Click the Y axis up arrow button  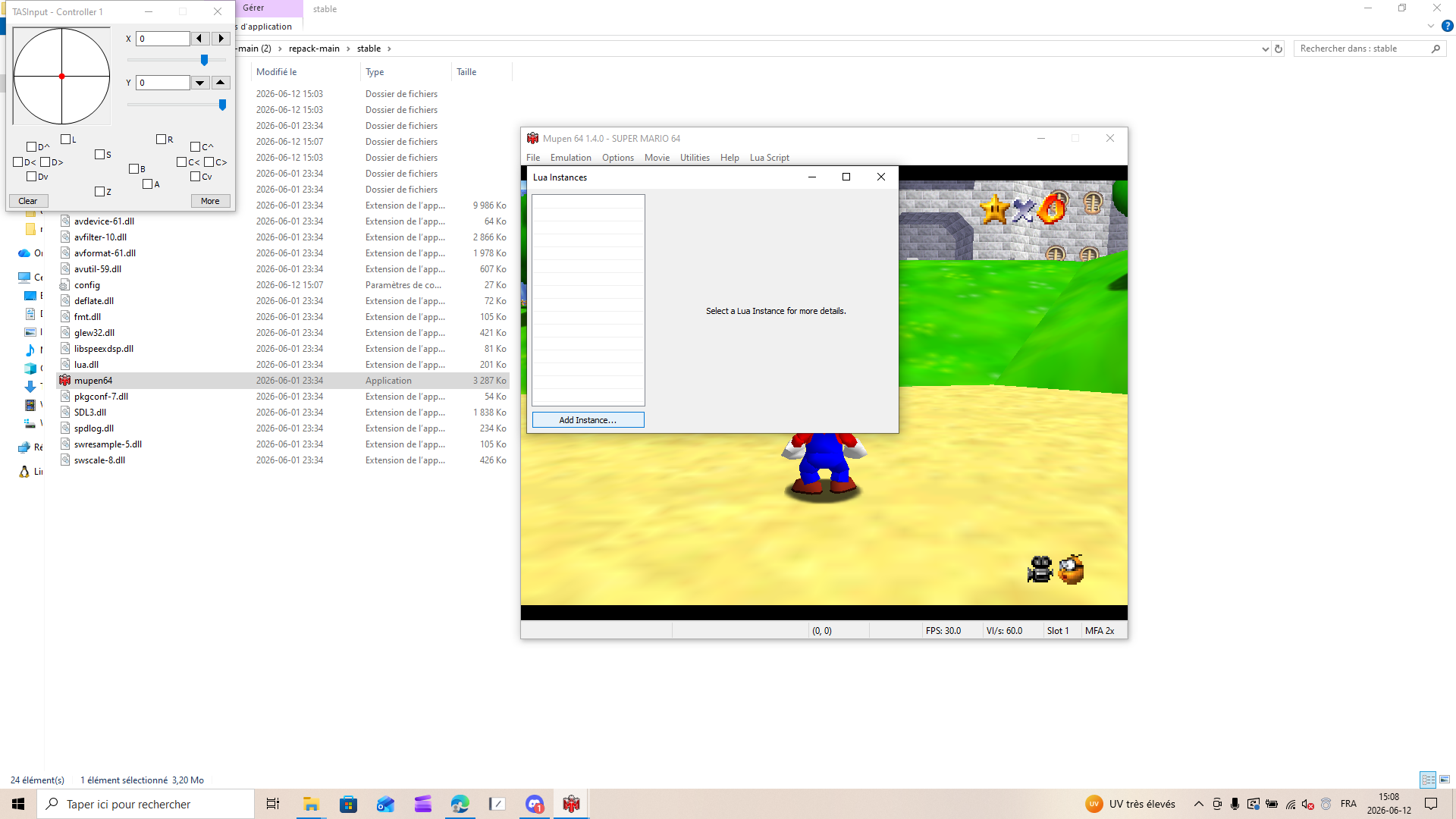point(221,83)
